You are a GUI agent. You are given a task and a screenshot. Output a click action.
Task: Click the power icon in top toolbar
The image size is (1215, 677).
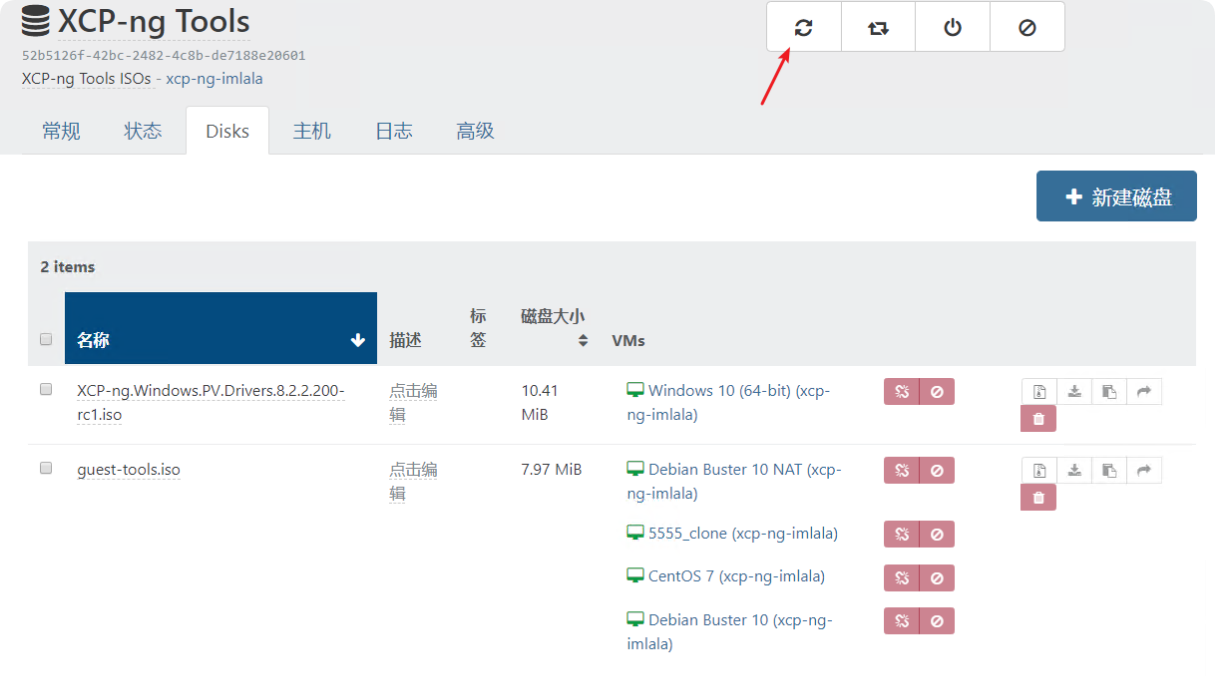[x=952, y=27]
